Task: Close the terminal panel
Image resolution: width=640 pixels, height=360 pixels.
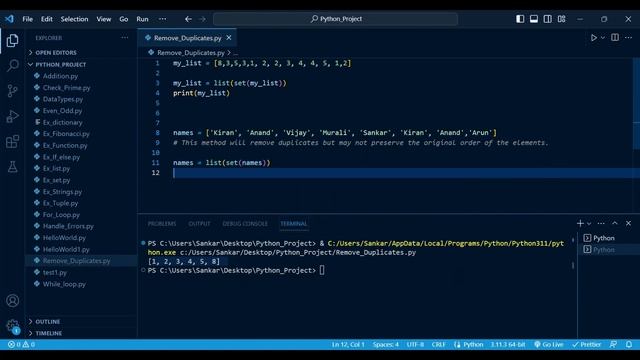Action: [x=629, y=223]
